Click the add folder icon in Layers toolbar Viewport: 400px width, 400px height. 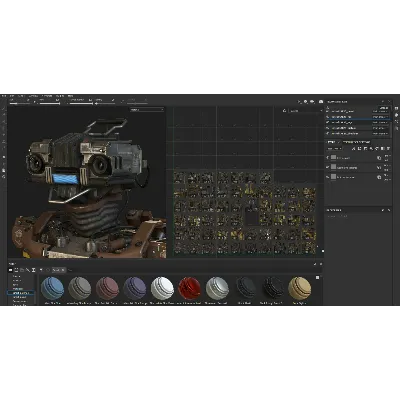383,148
